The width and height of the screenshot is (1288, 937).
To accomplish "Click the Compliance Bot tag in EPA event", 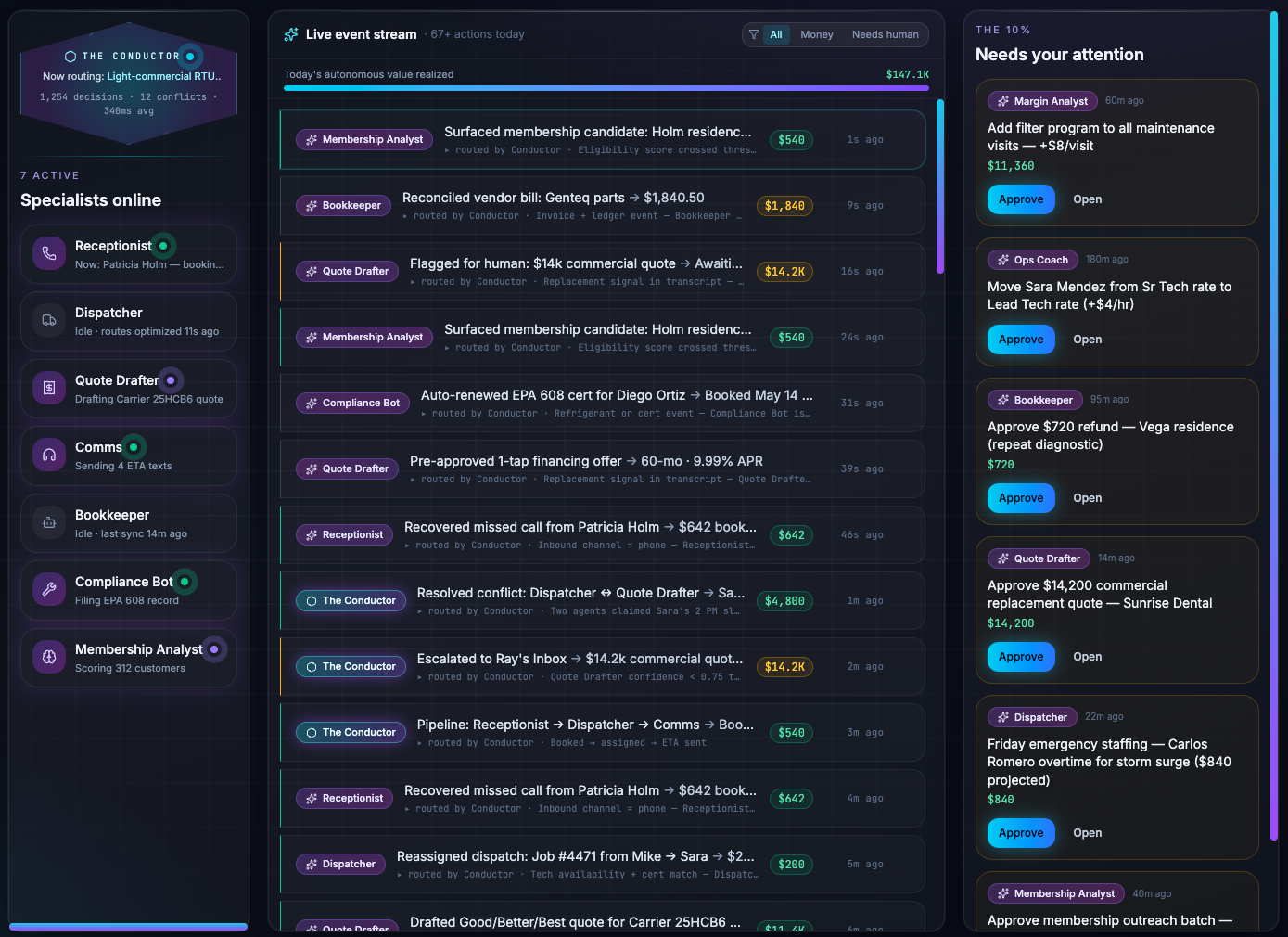I will [x=352, y=404].
